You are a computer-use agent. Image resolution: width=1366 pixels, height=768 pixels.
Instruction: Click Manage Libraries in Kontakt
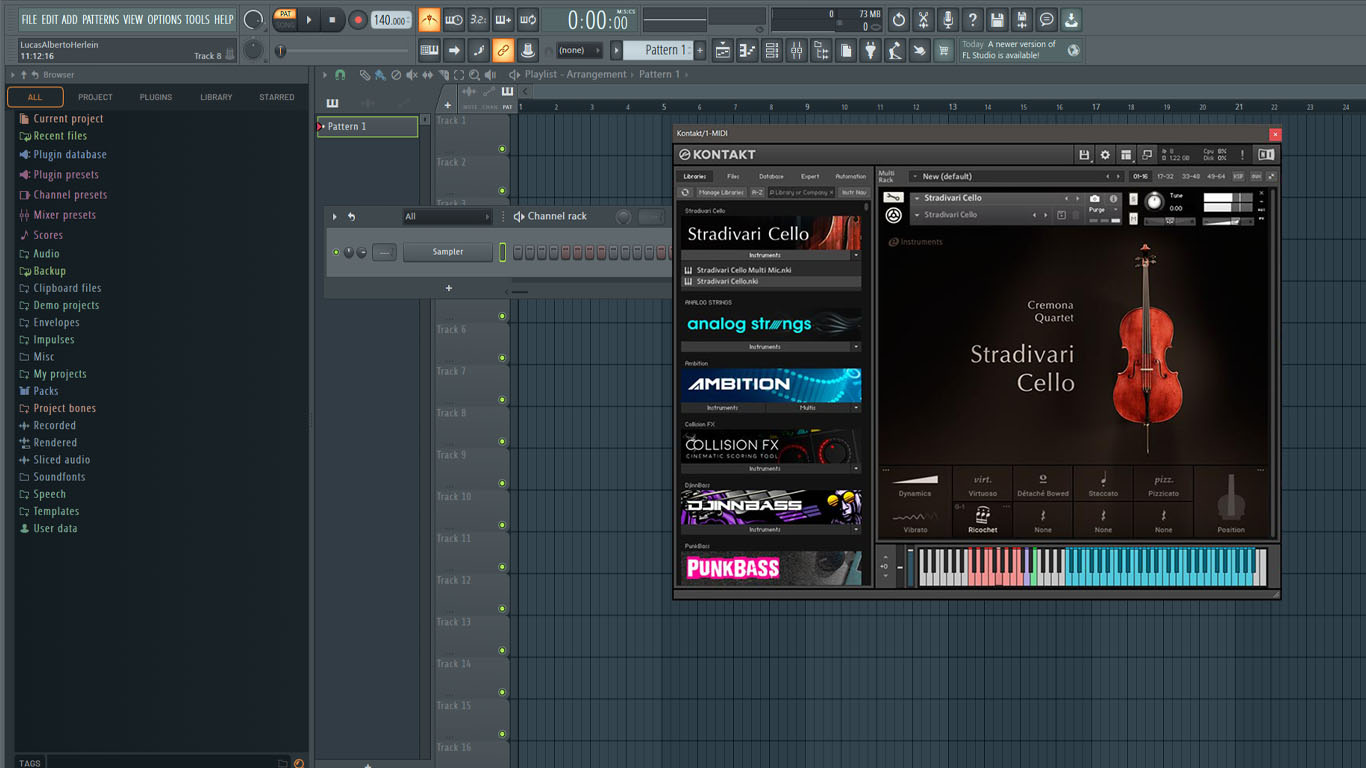(720, 192)
